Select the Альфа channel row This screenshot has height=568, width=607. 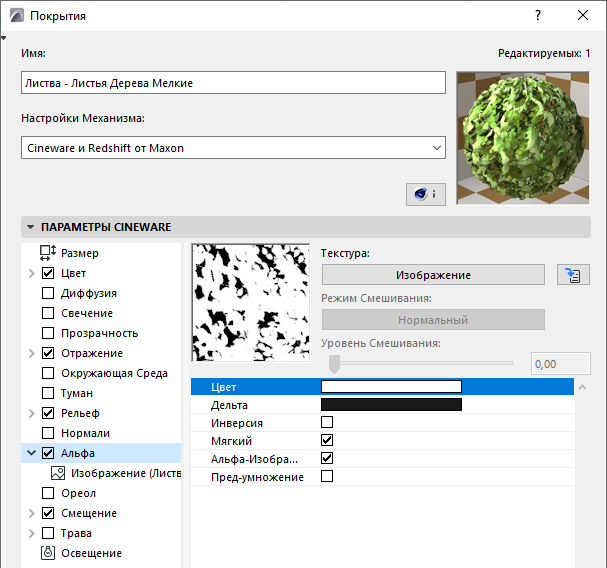coord(101,453)
